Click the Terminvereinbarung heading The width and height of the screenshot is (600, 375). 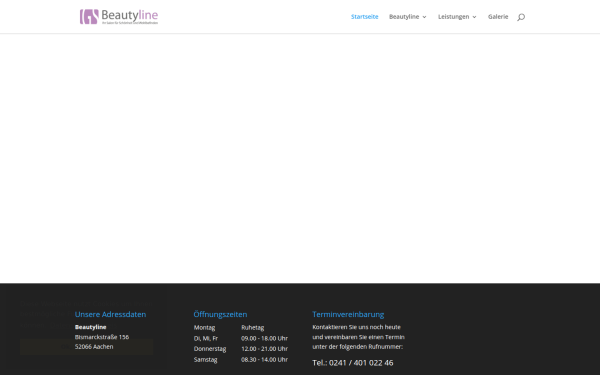pos(348,314)
